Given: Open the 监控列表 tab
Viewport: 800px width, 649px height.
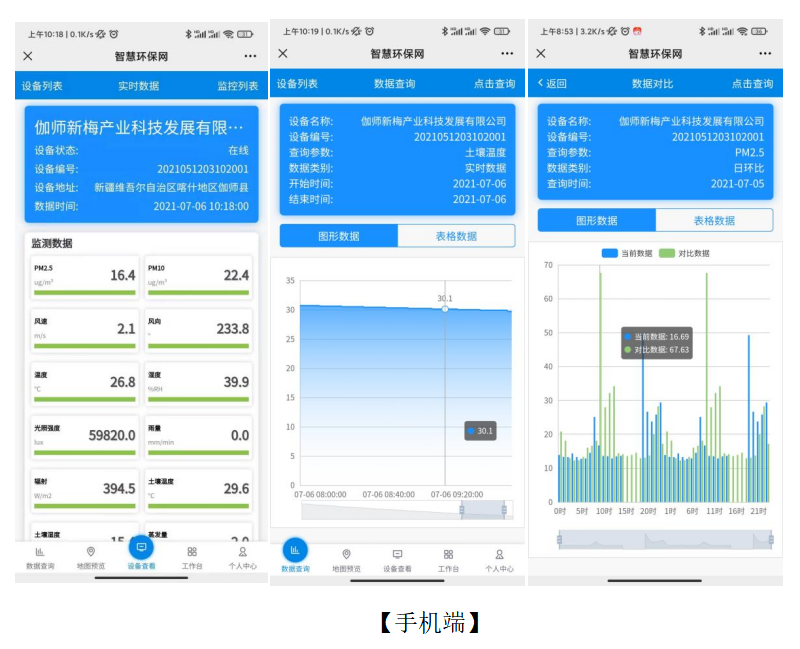Looking at the screenshot, I should 238,86.
